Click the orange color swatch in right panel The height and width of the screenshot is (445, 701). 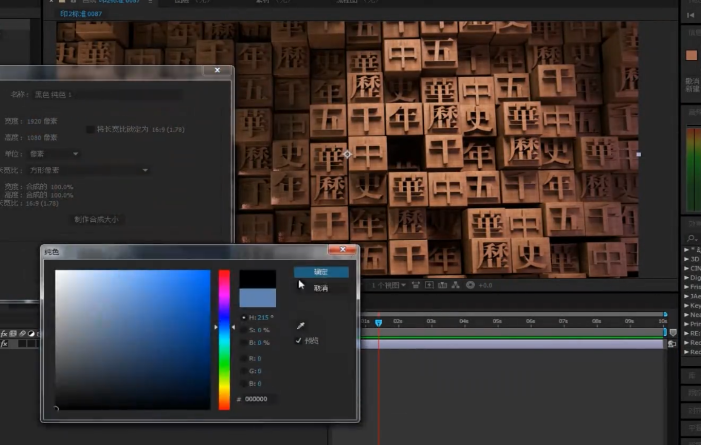[691, 55]
